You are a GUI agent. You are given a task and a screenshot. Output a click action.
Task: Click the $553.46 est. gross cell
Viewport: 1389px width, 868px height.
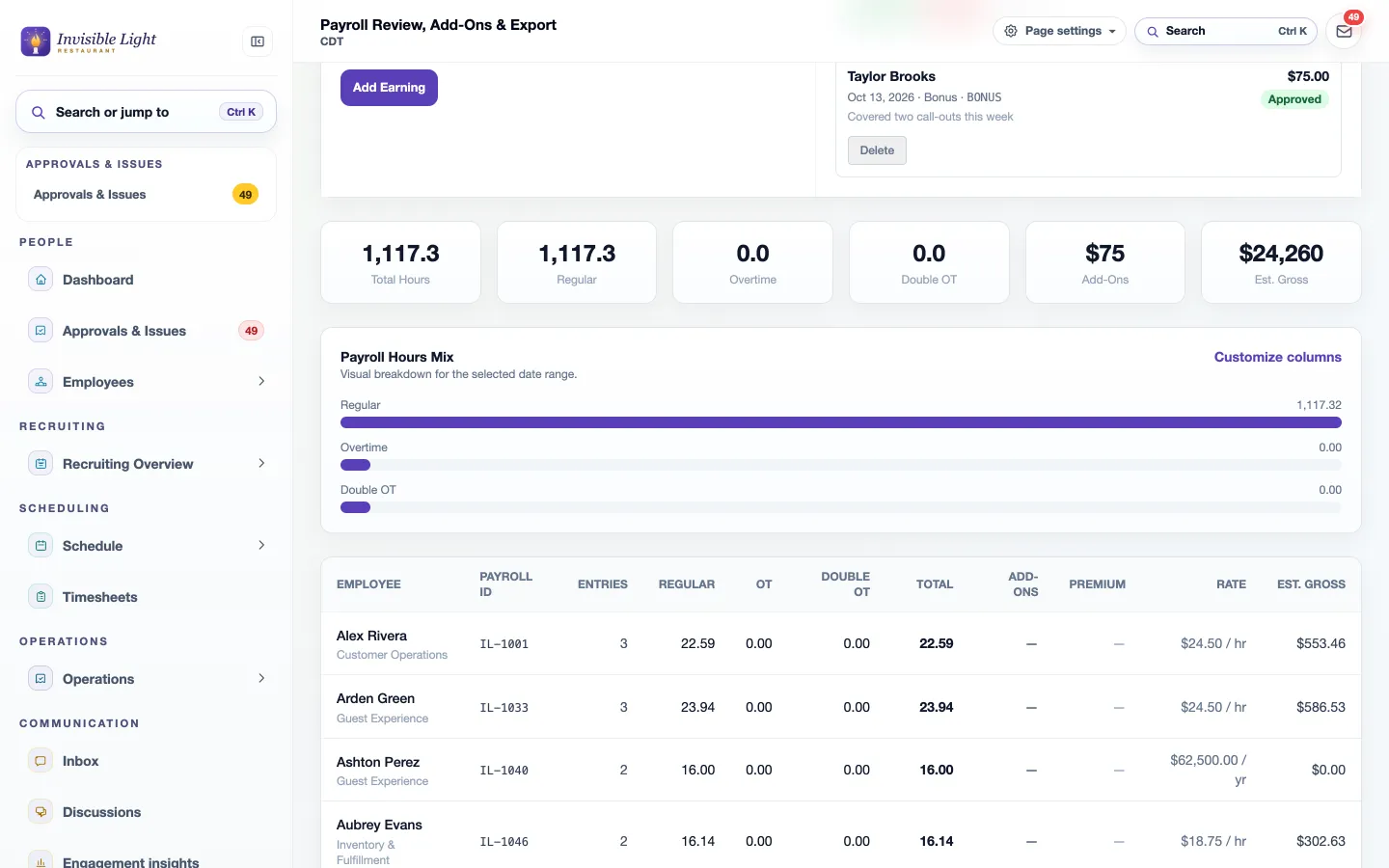(x=1321, y=643)
